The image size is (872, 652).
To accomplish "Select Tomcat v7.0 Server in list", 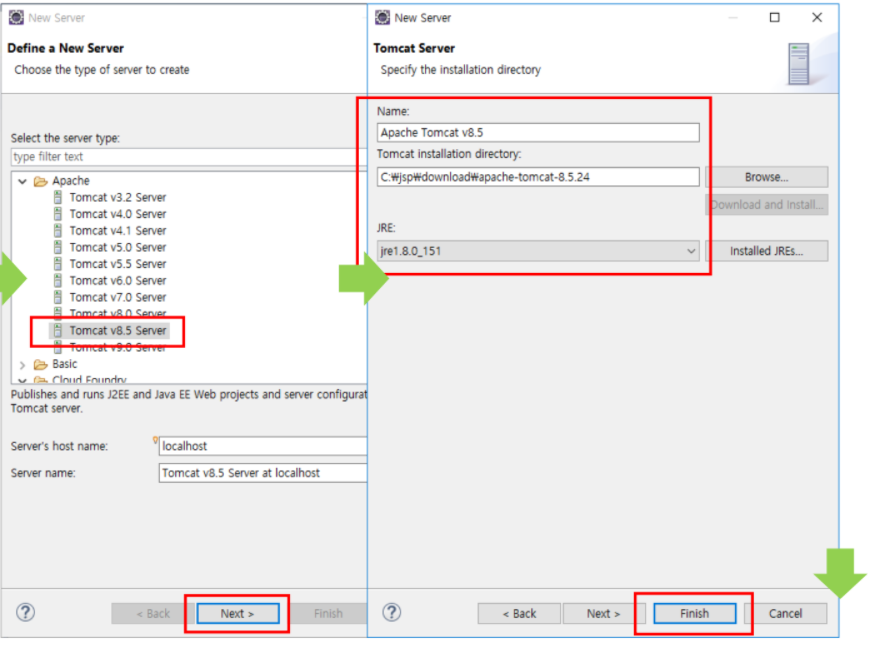I will (117, 298).
